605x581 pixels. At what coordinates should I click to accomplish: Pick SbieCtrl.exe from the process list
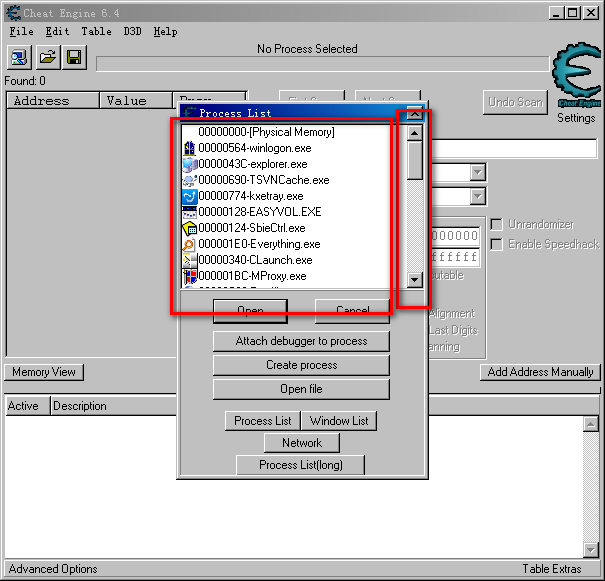click(x=251, y=228)
